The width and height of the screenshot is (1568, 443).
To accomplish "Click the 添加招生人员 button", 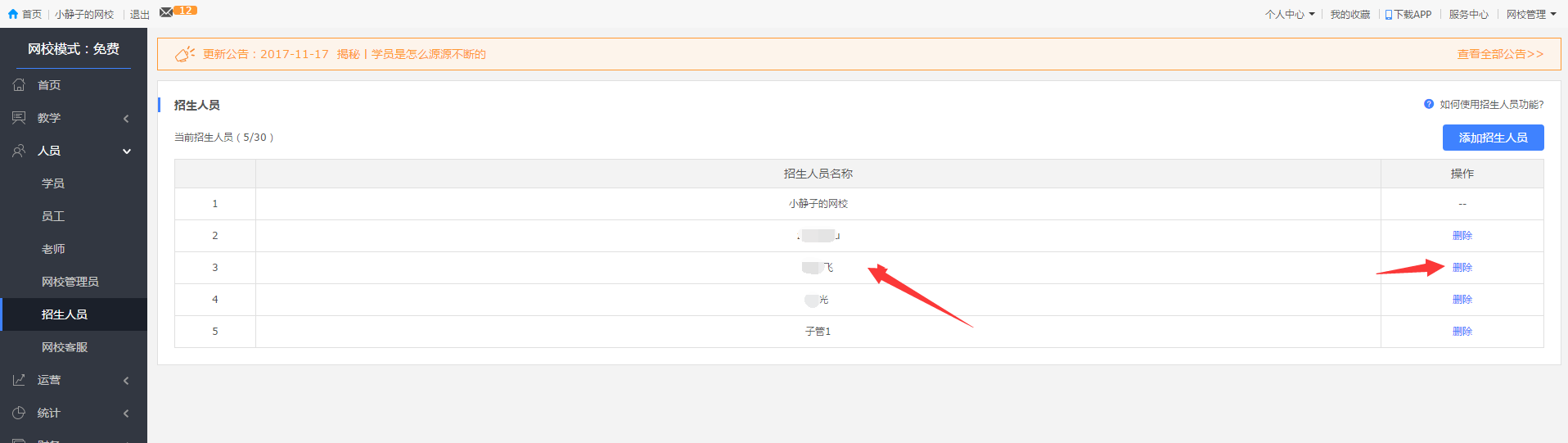I will tap(1493, 138).
